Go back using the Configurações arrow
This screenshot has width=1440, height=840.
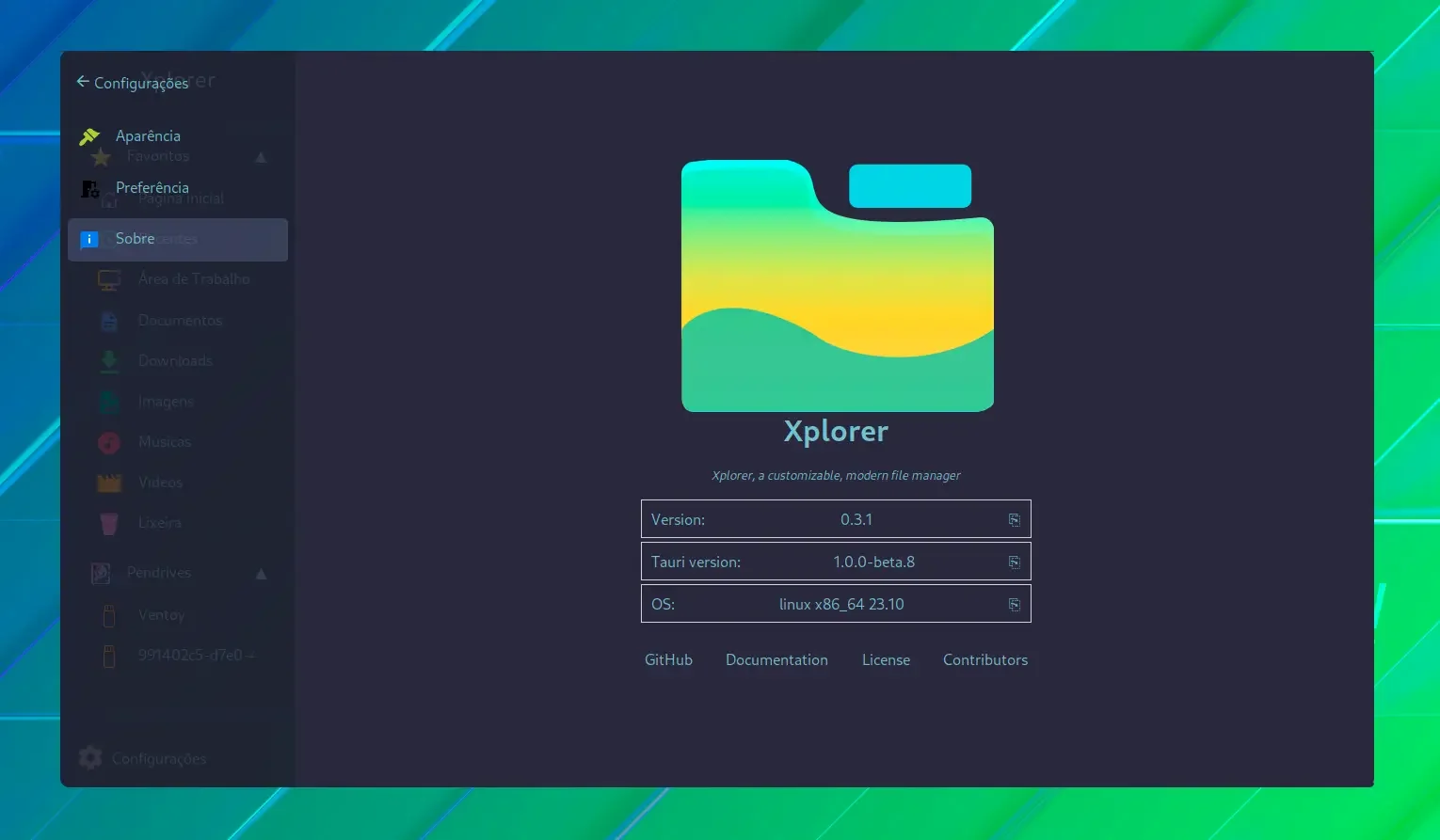pyautogui.click(x=83, y=82)
